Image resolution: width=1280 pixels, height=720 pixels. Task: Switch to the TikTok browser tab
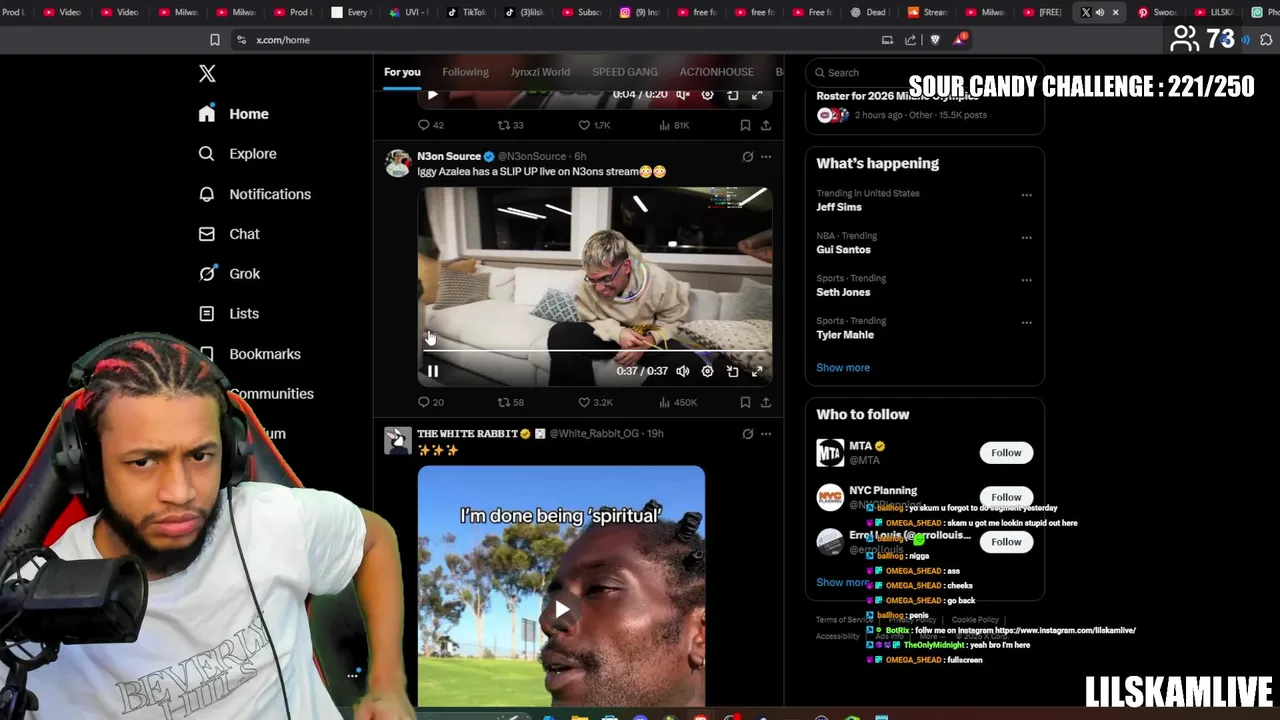465,12
